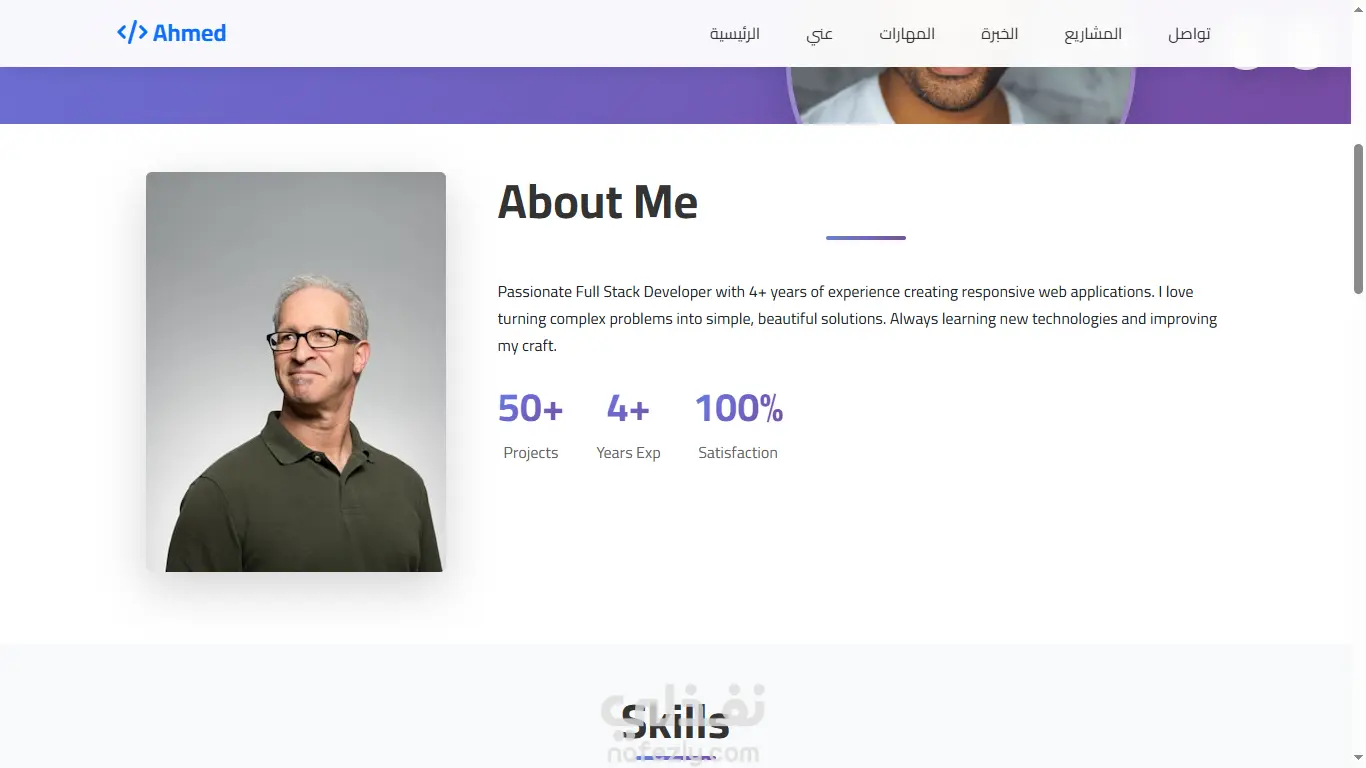Click the تواصل (Contact) nav link
Image resolution: width=1366 pixels, height=768 pixels.
click(x=1189, y=34)
